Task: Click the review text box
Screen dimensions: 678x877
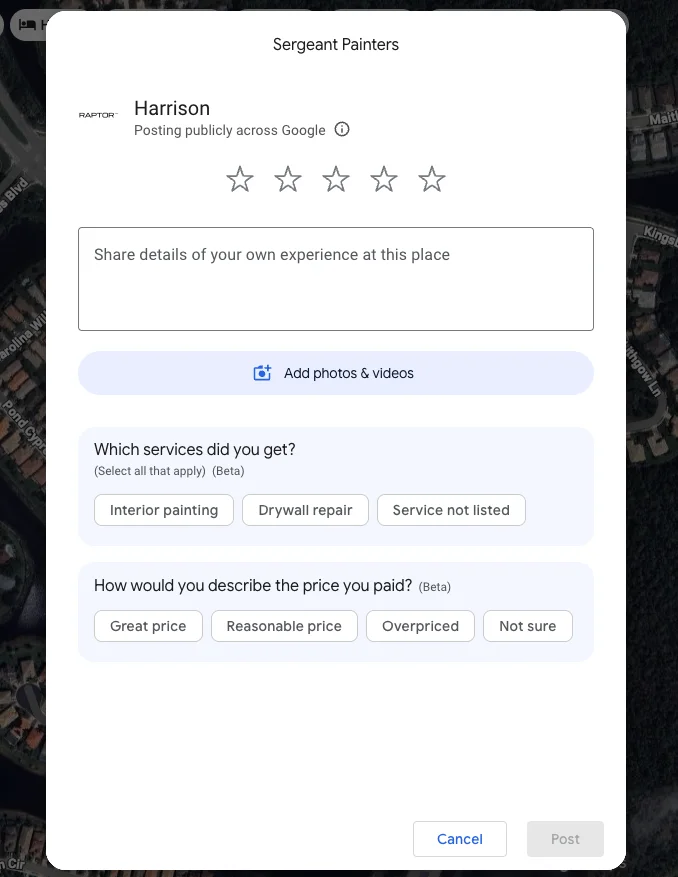Action: pyautogui.click(x=336, y=279)
